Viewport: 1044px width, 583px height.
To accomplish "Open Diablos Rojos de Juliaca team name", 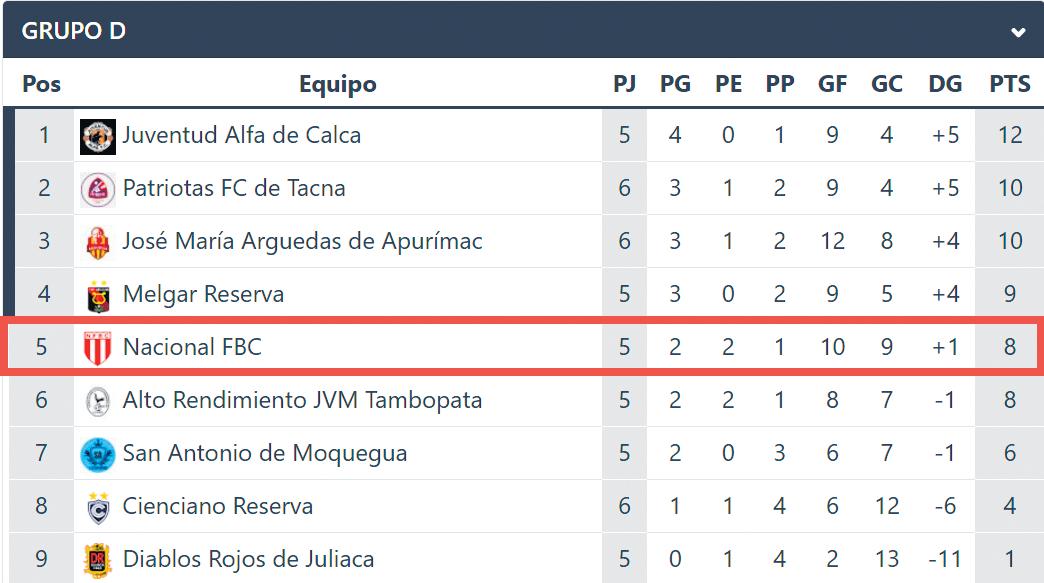I will [248, 559].
